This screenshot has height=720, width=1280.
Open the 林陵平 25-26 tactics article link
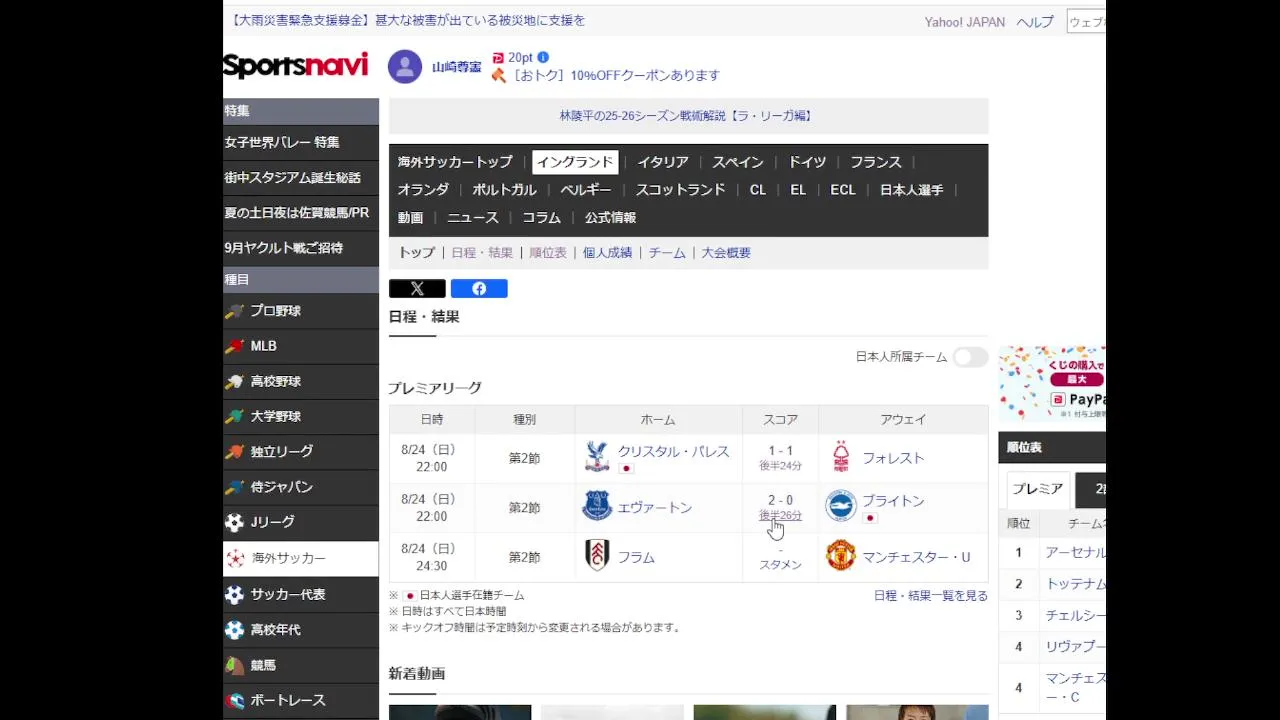686,116
